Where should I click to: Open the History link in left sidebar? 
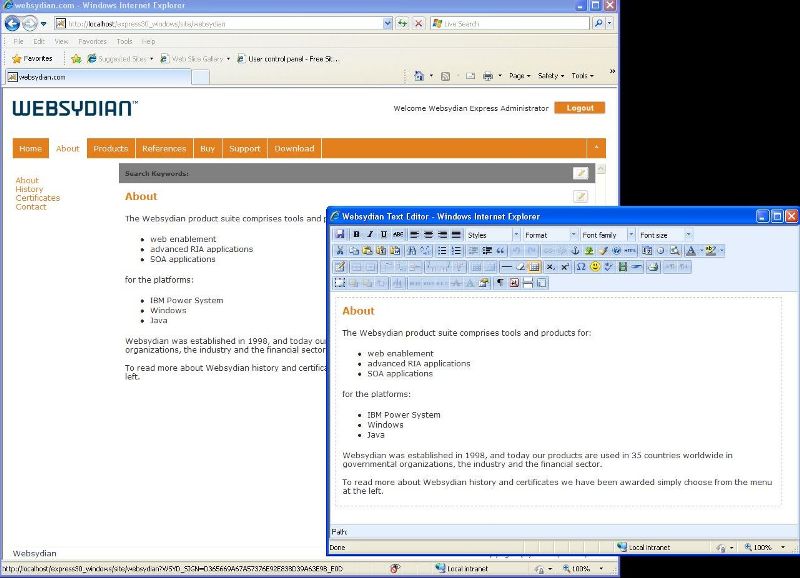click(x=29, y=189)
